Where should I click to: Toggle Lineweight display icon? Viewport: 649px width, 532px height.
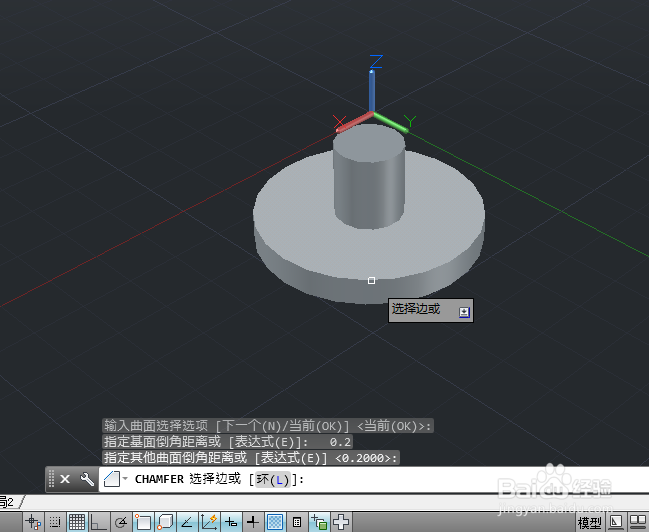click(253, 522)
